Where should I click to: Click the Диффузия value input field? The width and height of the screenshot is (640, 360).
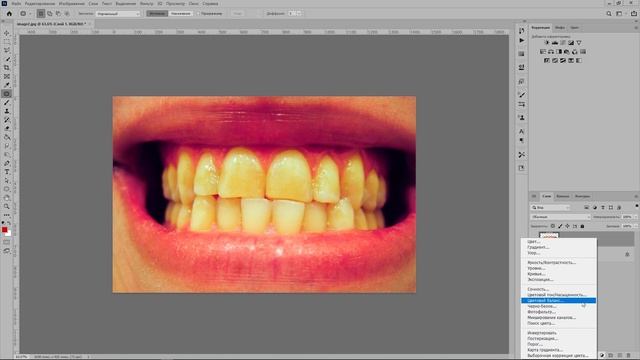click(x=291, y=13)
